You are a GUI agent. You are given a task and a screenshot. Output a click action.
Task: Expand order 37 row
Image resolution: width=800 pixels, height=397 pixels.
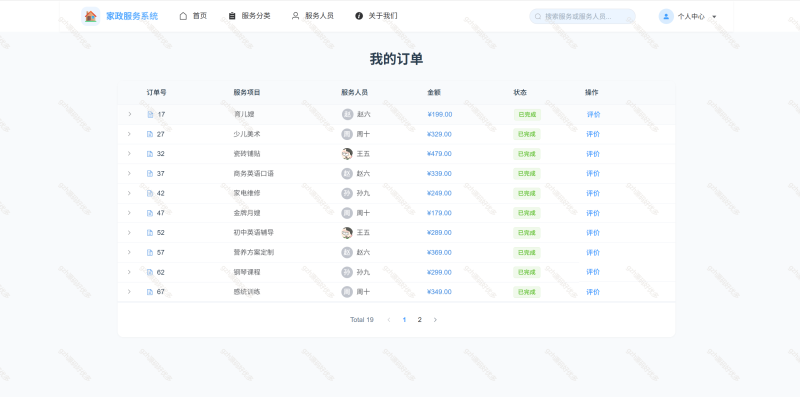tap(129, 173)
